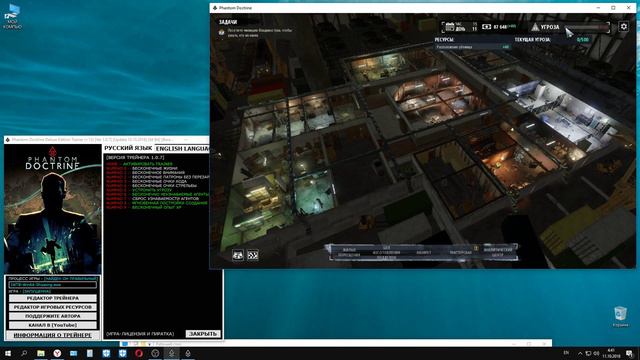Click РЕДАКТОР ТРЕЙНЕРА button

point(53,298)
